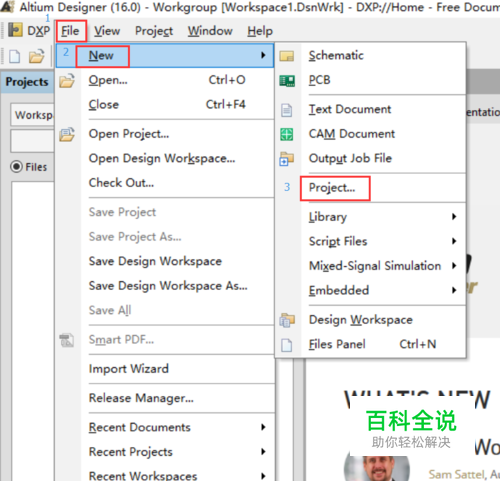The height and width of the screenshot is (481, 500).
Task: Select Mixed-Signal Simulation entry
Action: 370,266
